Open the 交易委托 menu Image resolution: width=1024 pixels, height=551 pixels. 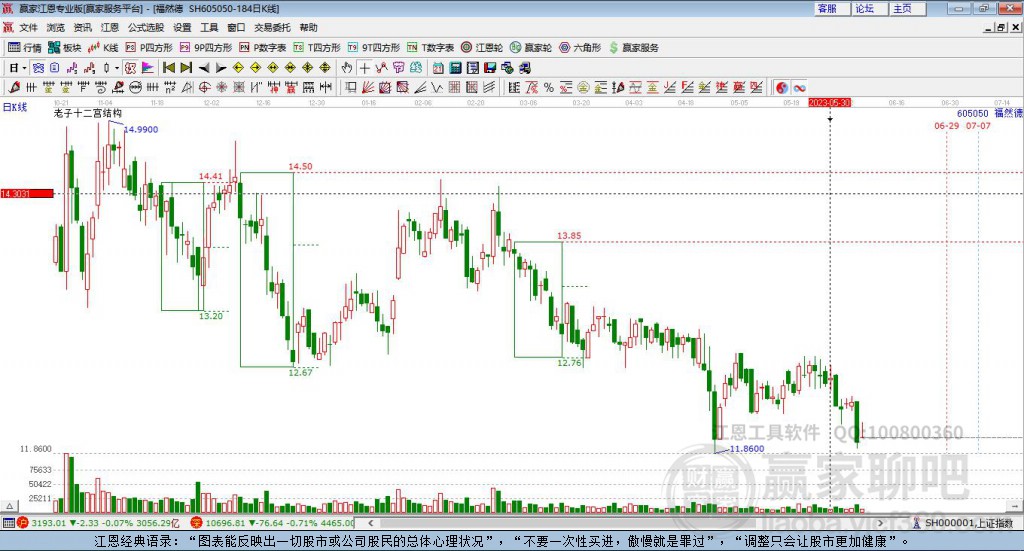272,27
